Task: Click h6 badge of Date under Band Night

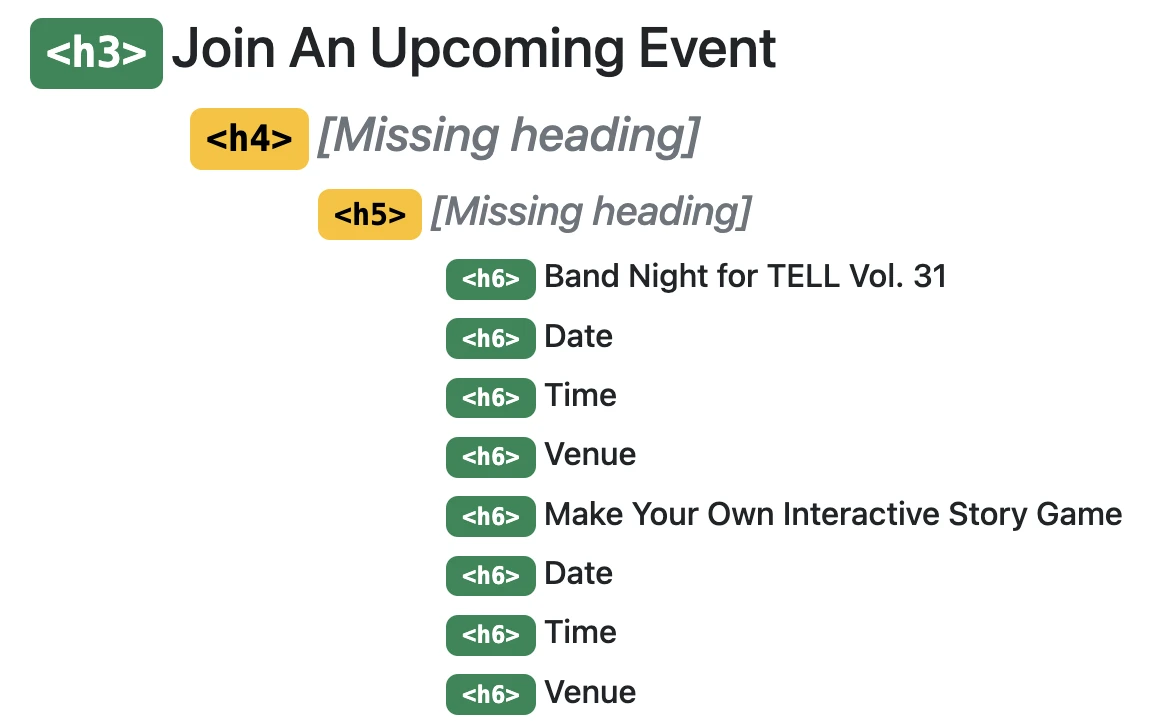Action: [x=490, y=339]
